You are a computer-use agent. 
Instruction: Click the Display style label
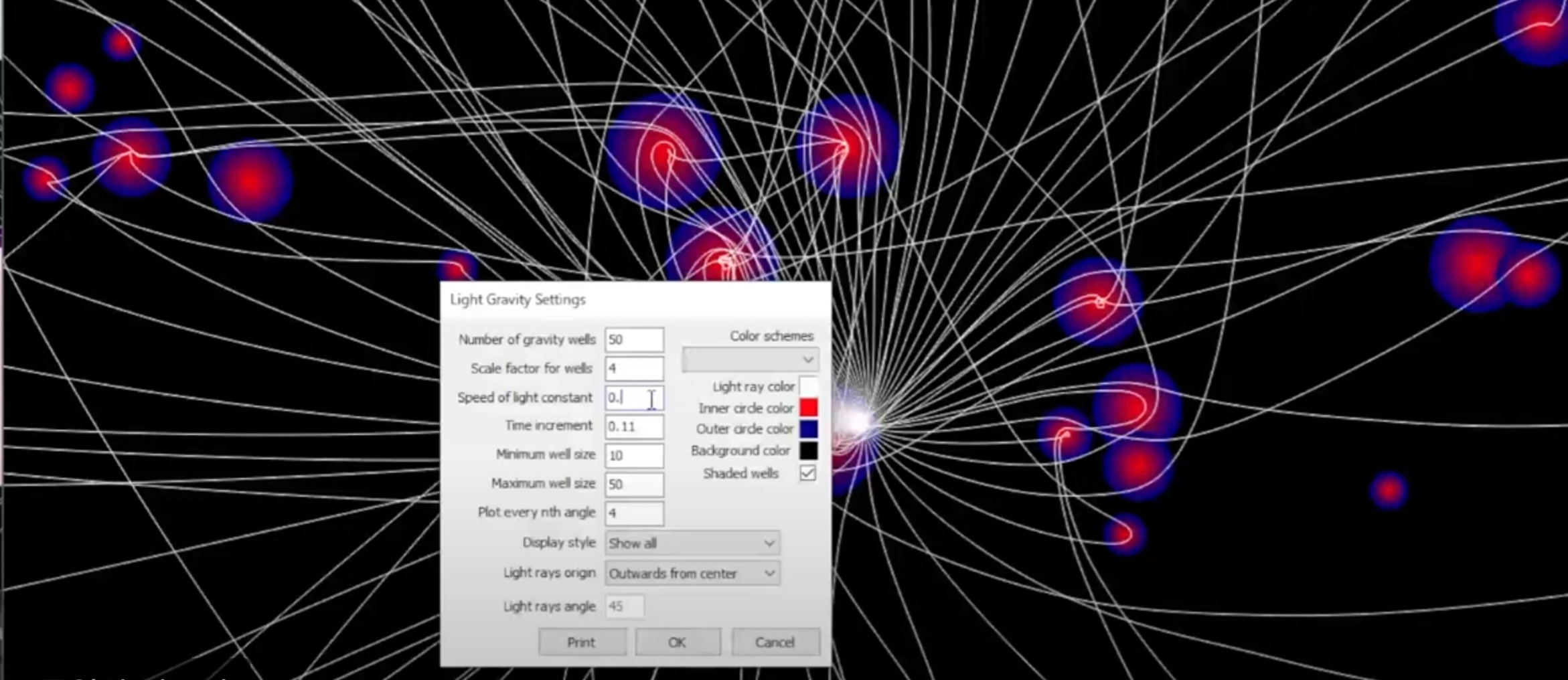[x=558, y=543]
